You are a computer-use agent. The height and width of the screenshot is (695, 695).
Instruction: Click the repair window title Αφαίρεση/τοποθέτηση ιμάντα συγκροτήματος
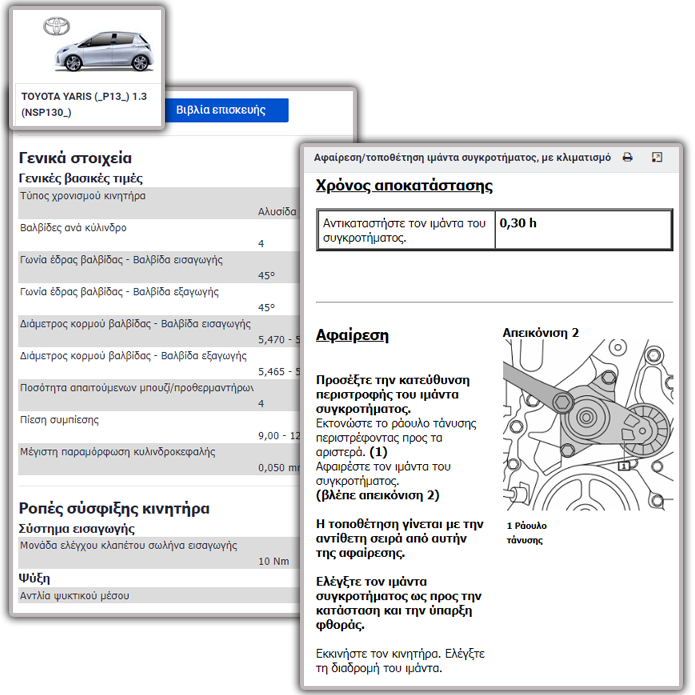[462, 157]
